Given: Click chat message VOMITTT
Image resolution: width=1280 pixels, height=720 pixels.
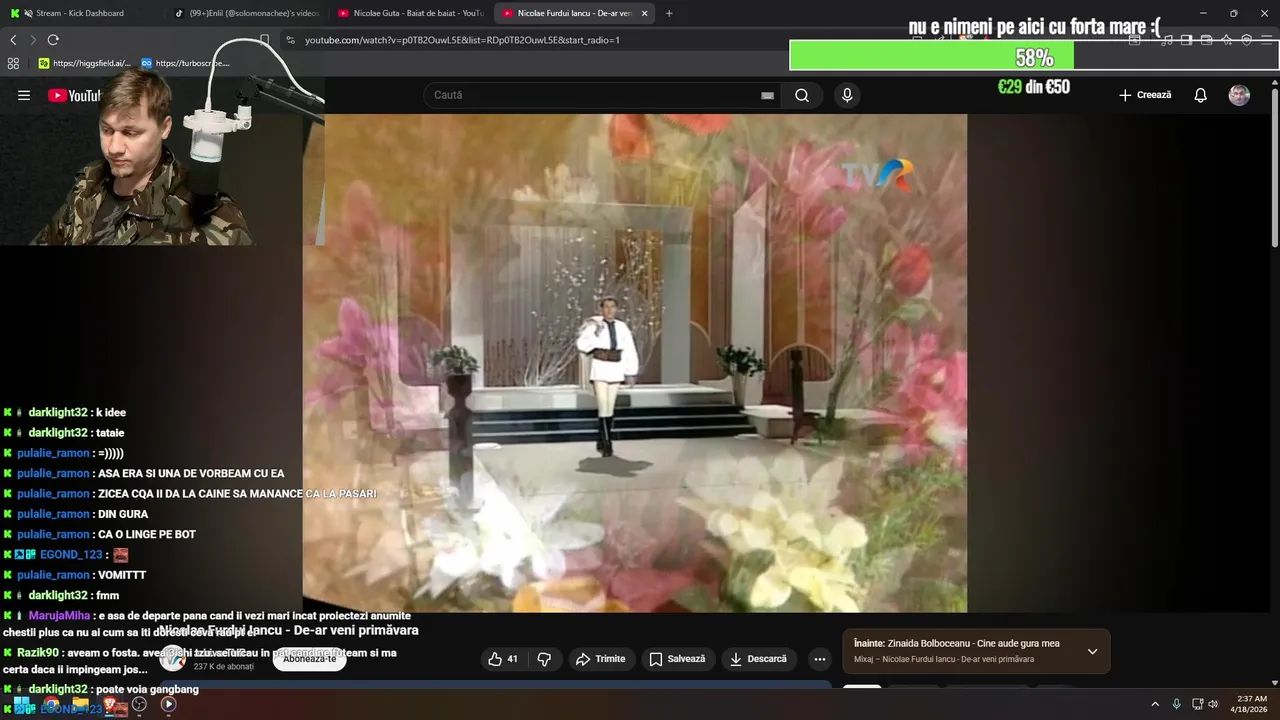Looking at the screenshot, I should click(122, 575).
